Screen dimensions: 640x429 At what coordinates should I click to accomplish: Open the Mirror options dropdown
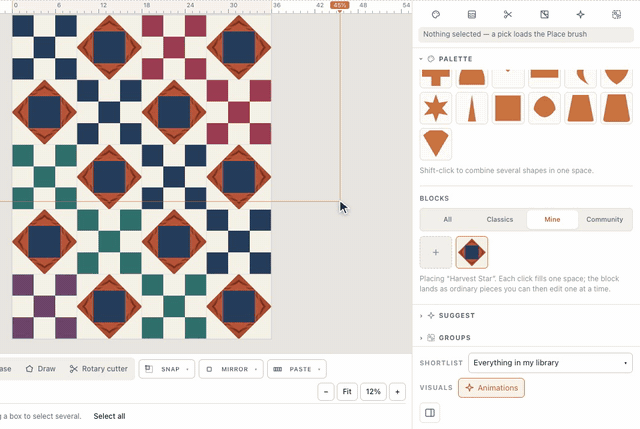(231, 369)
